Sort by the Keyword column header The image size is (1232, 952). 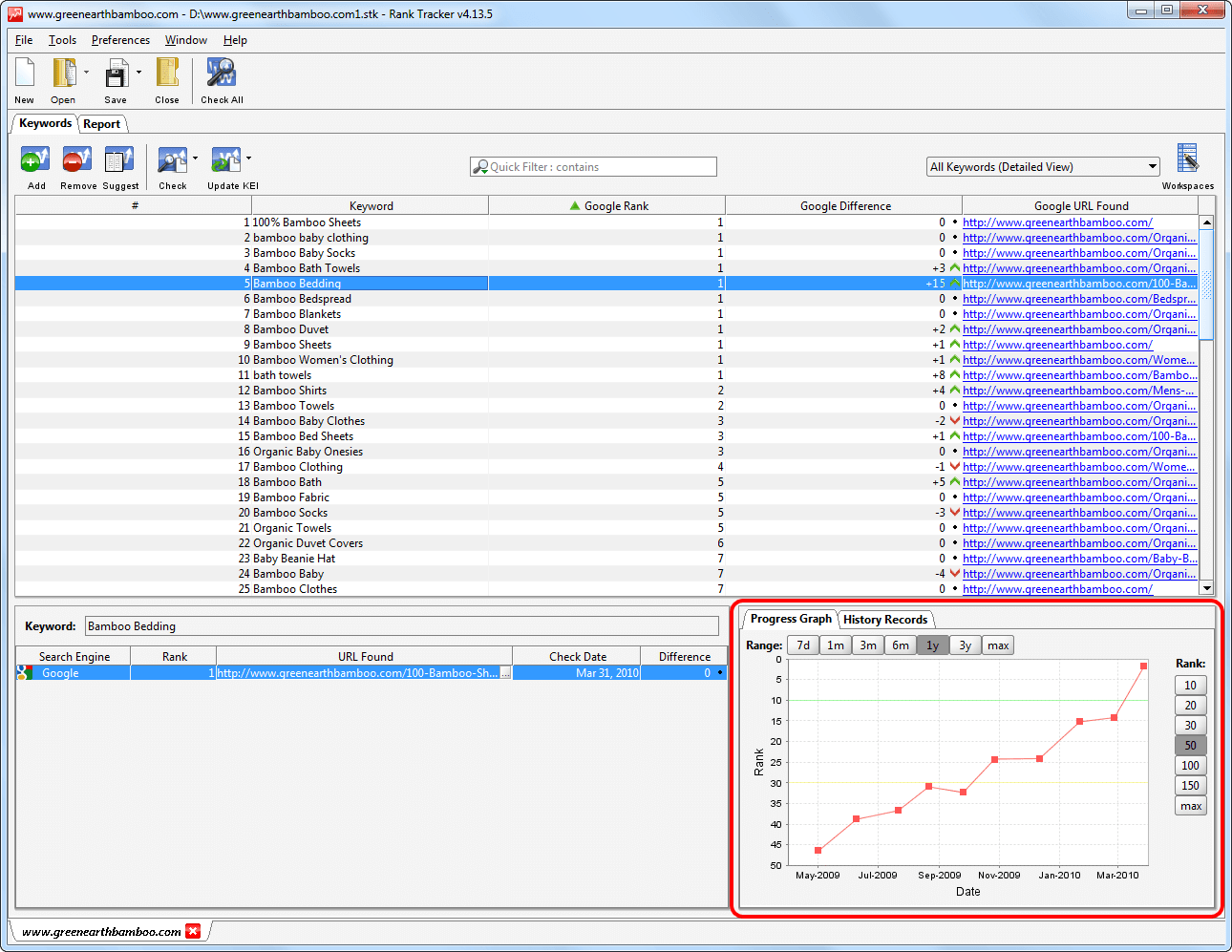[371, 205]
